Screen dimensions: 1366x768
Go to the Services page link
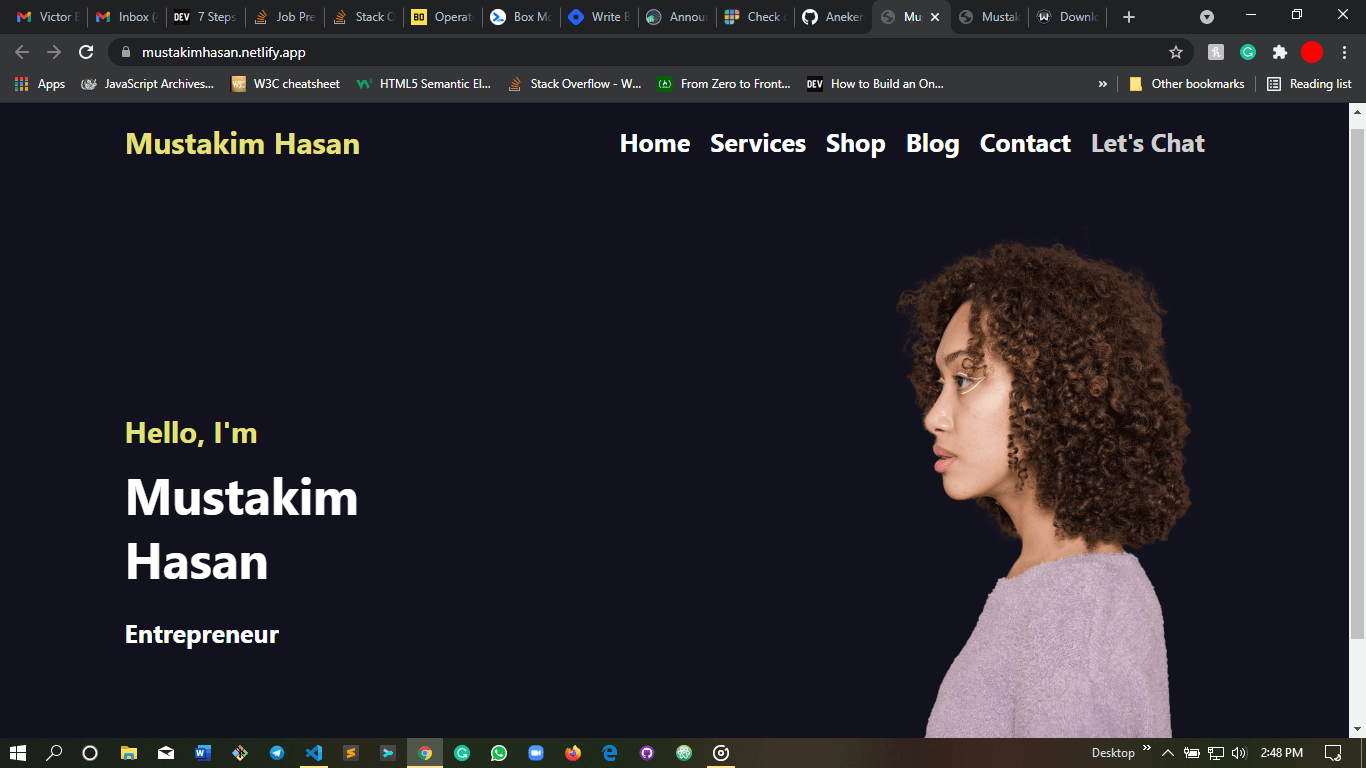(x=757, y=144)
